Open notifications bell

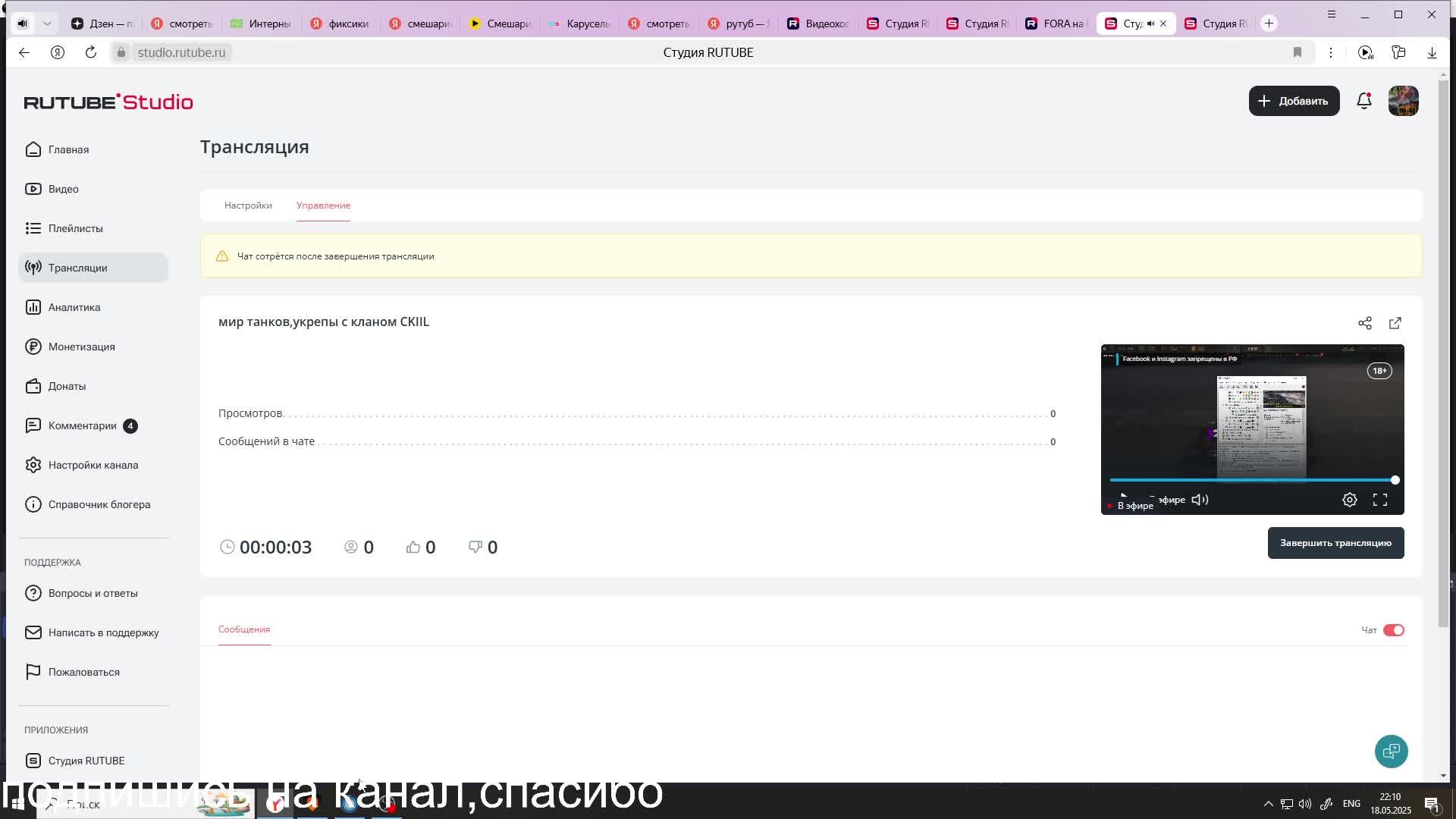coord(1363,101)
